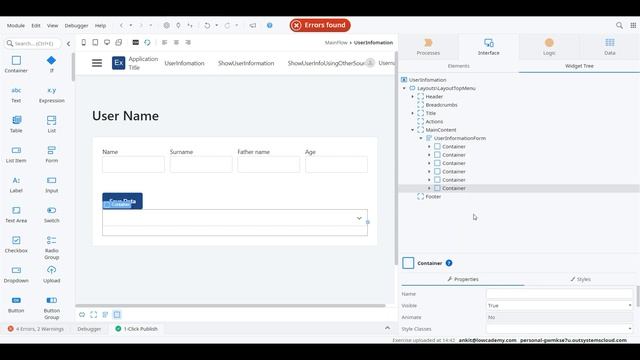This screenshot has height=360, width=640.
Task: Align selected widget right
Action: [x=188, y=42]
